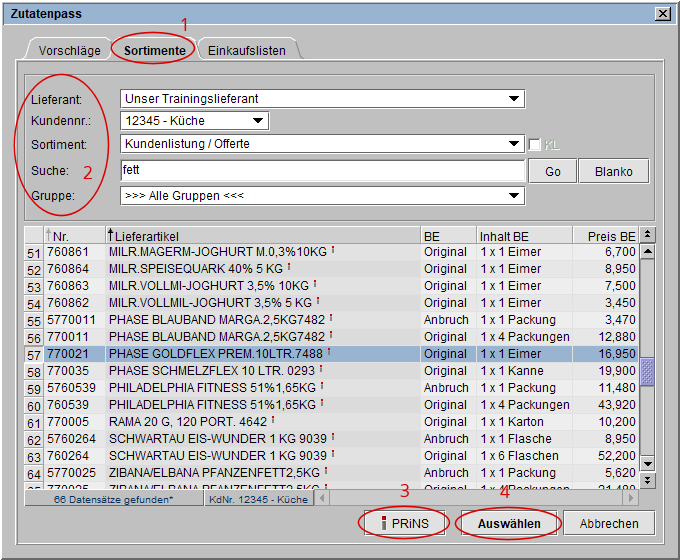This screenshot has width=680, height=560.
Task: Click into the Suche text field
Action: point(320,170)
